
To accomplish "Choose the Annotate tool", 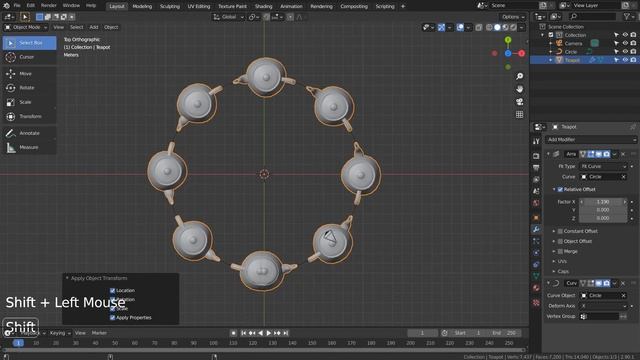I will (x=29, y=133).
